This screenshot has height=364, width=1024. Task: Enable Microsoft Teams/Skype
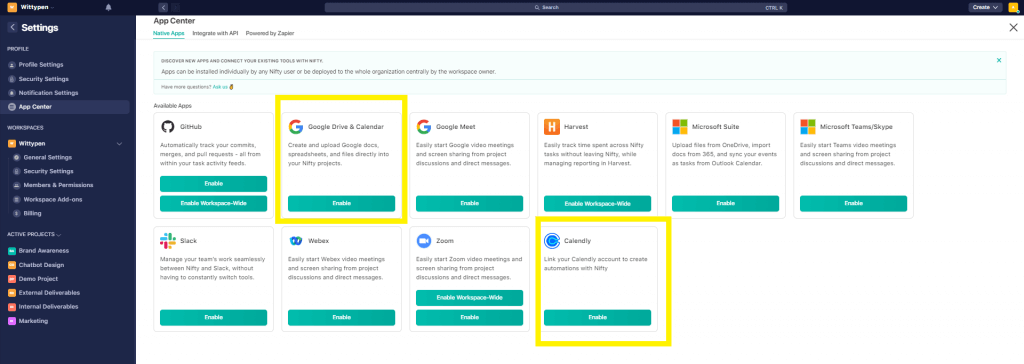[854, 204]
